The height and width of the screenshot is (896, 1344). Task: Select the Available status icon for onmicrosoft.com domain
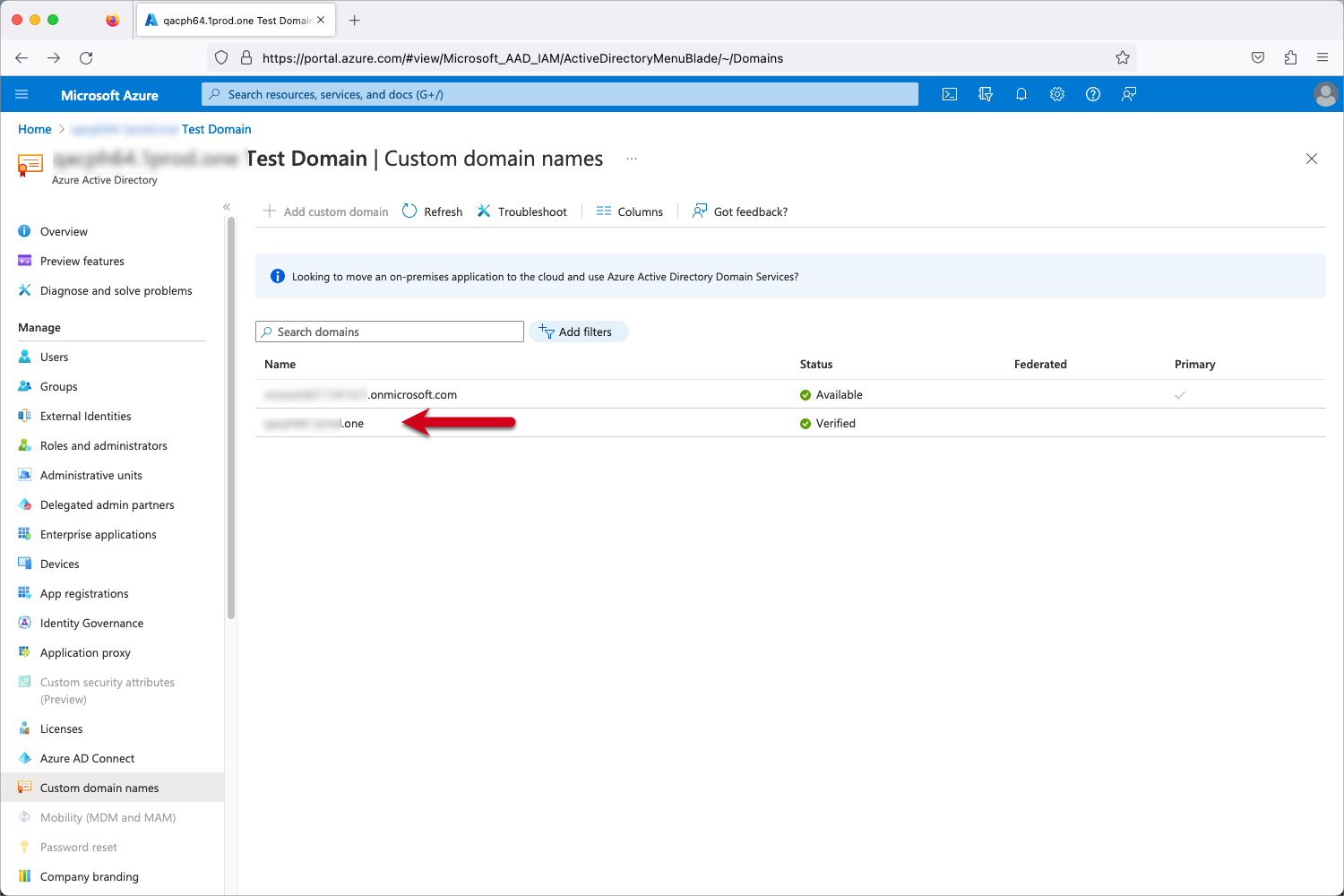point(806,394)
